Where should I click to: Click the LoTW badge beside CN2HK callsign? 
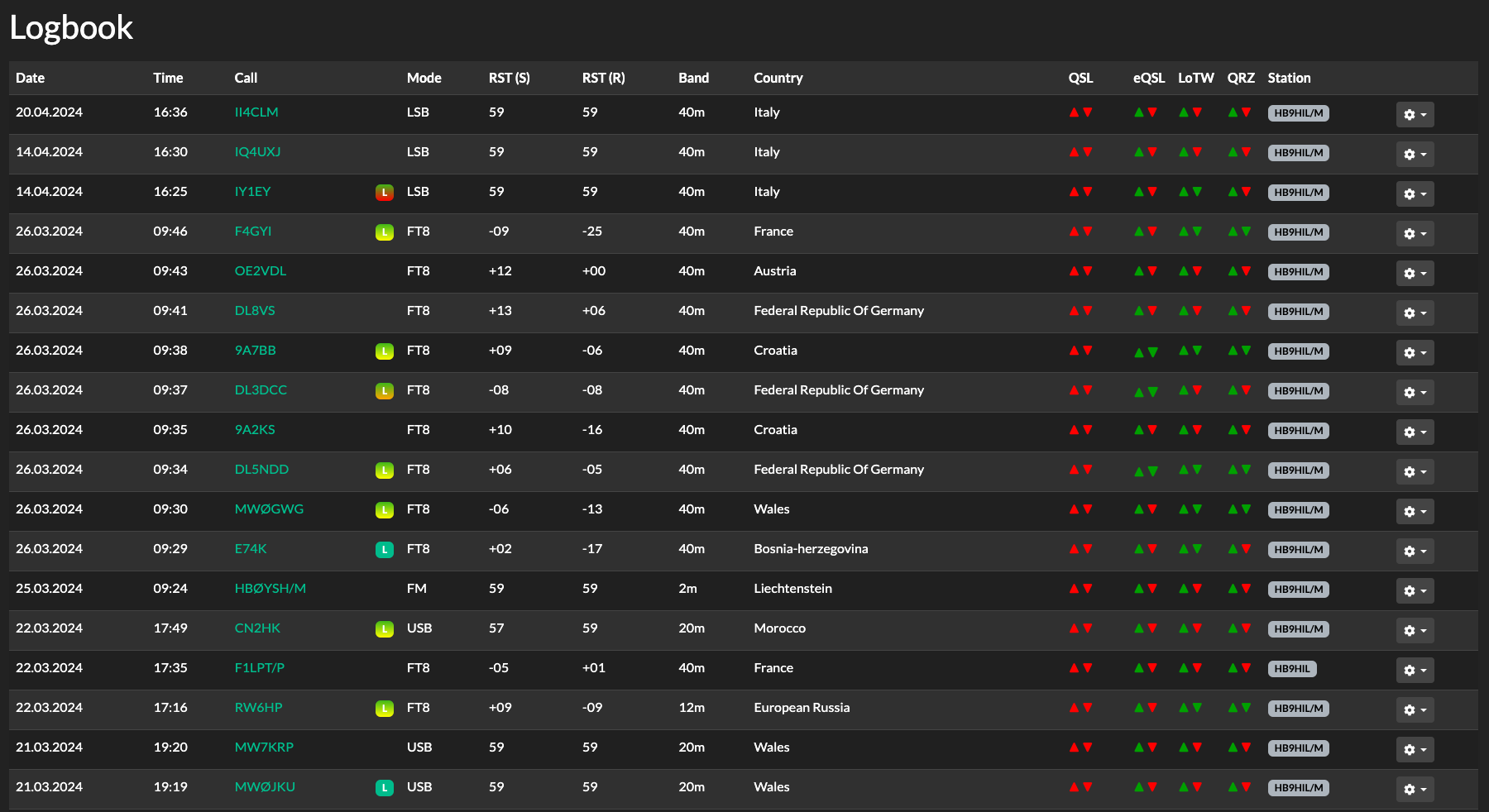(x=384, y=629)
